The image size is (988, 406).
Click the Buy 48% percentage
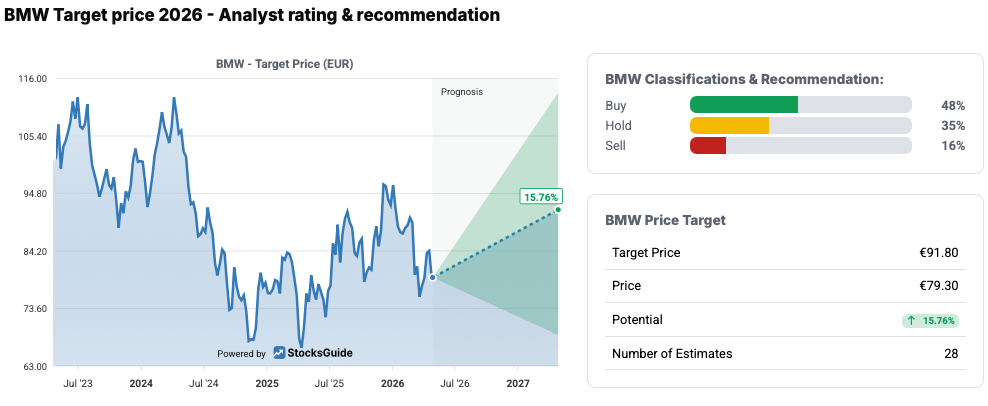coord(952,105)
